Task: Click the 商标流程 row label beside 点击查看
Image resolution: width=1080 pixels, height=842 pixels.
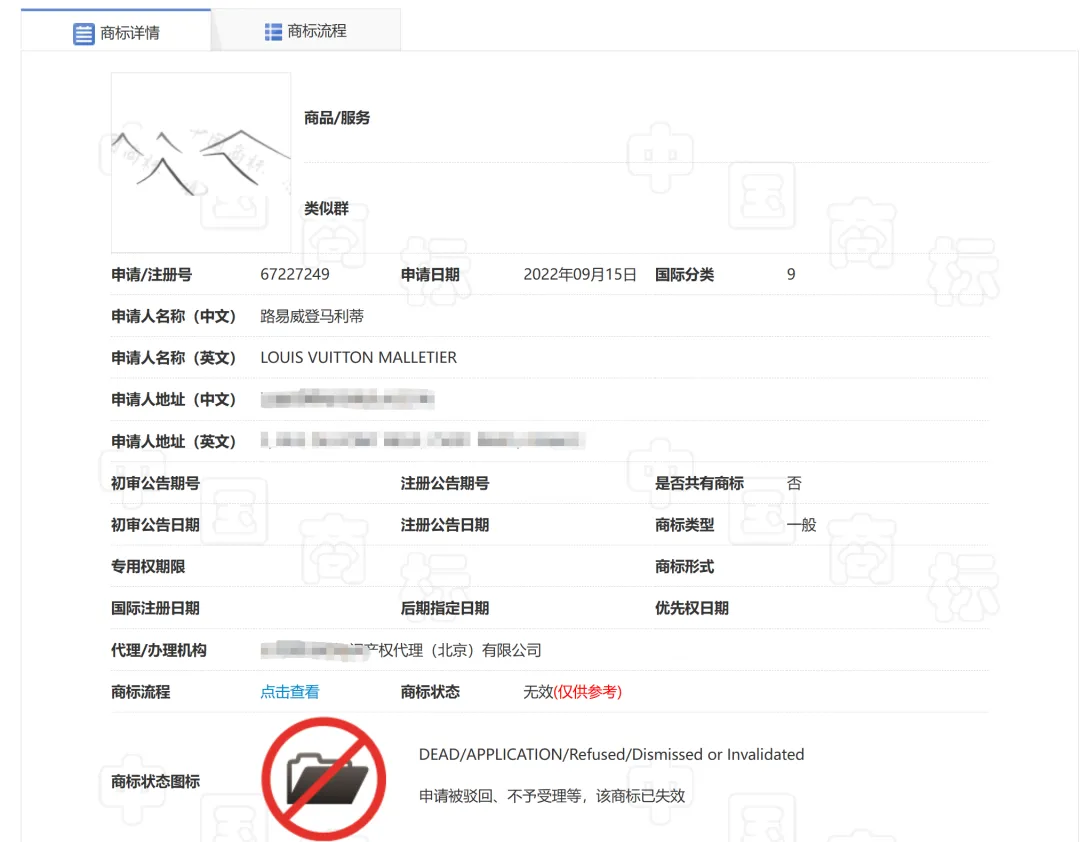Action: 141,692
